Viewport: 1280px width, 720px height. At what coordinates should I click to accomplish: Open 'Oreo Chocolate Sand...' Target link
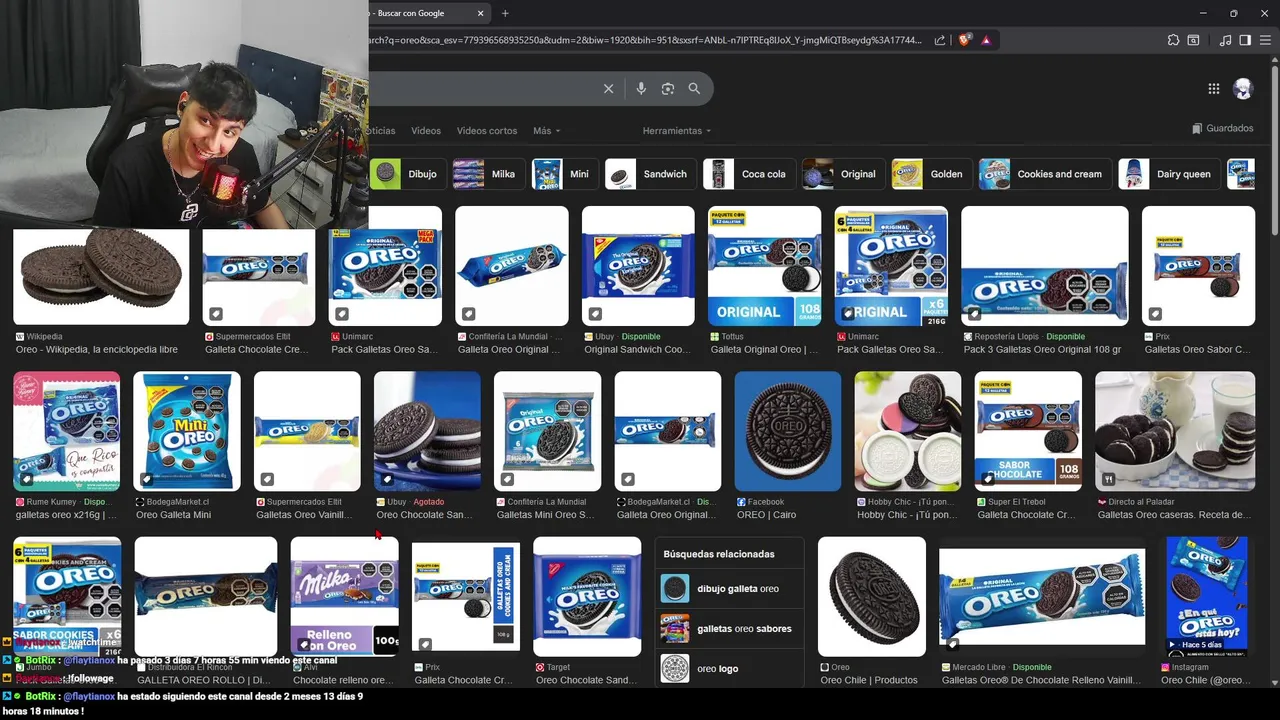(x=586, y=680)
